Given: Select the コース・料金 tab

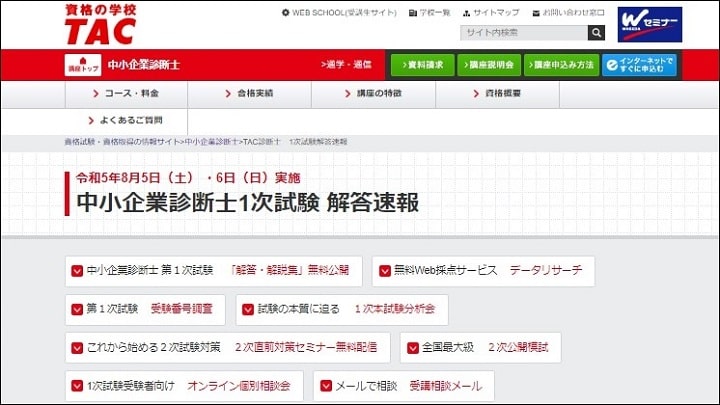Looking at the screenshot, I should tap(126, 94).
